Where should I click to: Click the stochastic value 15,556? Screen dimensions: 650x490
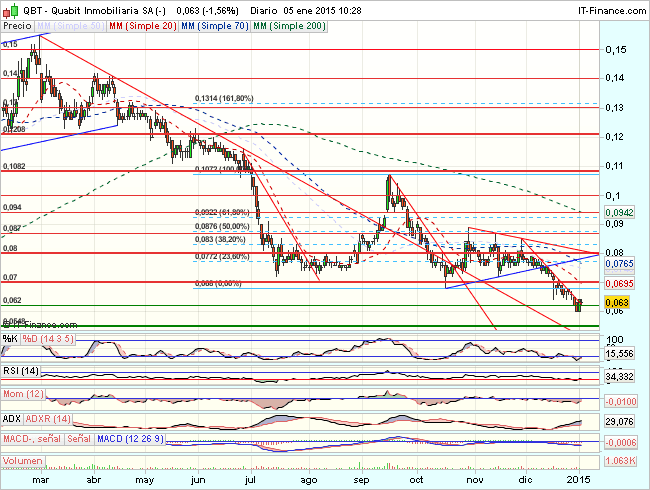point(619,354)
